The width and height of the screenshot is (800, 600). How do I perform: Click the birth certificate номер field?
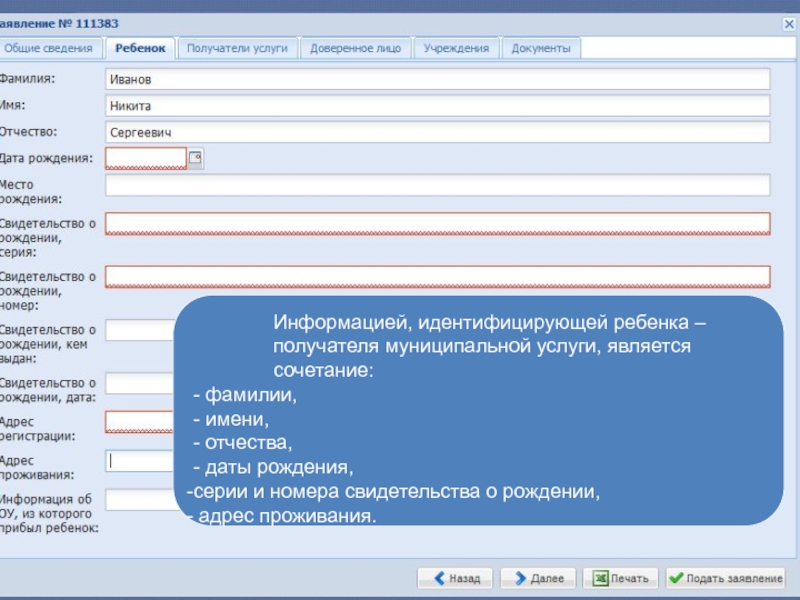tap(437, 276)
